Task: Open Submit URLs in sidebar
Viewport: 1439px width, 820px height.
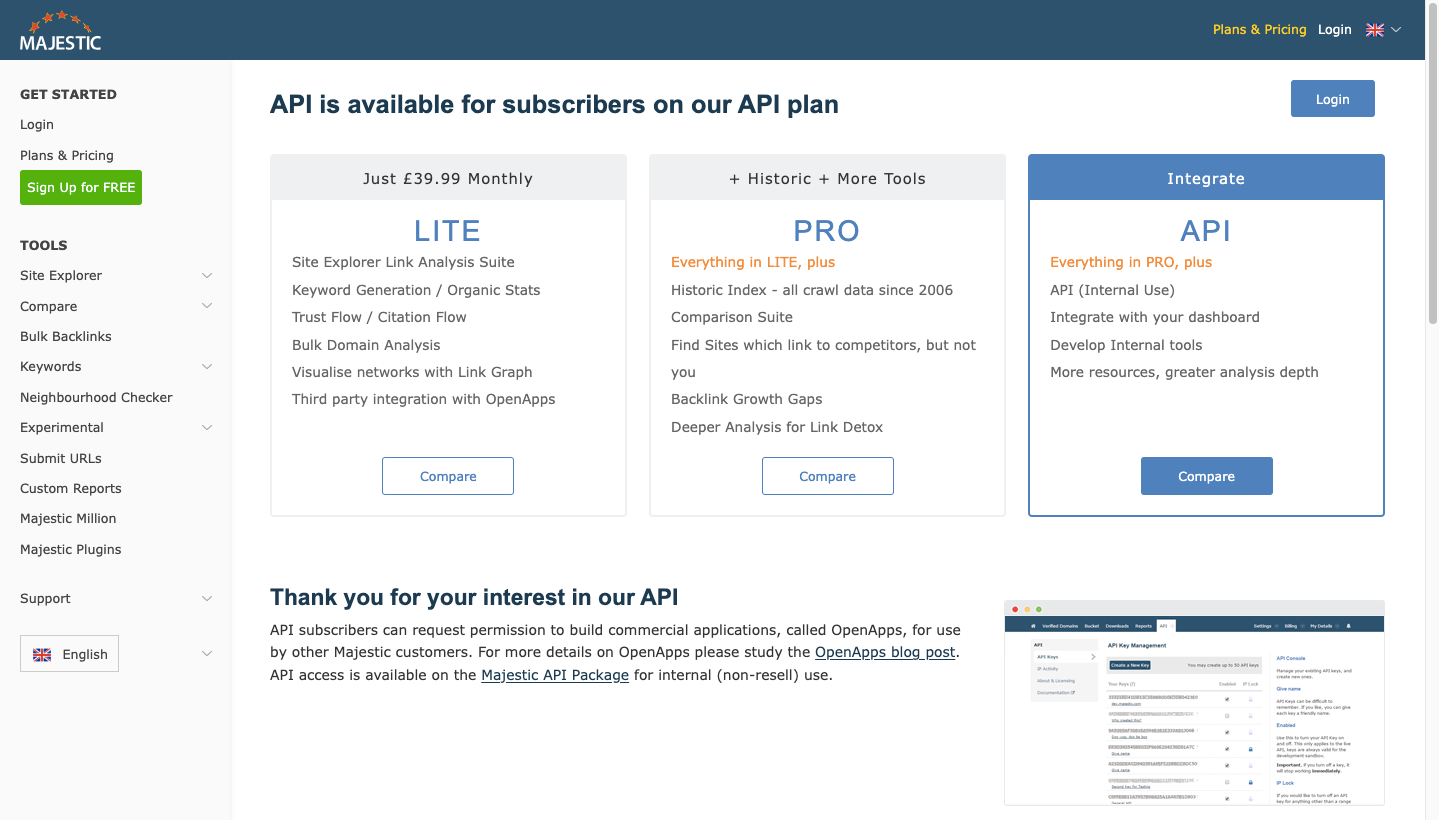Action: click(61, 458)
